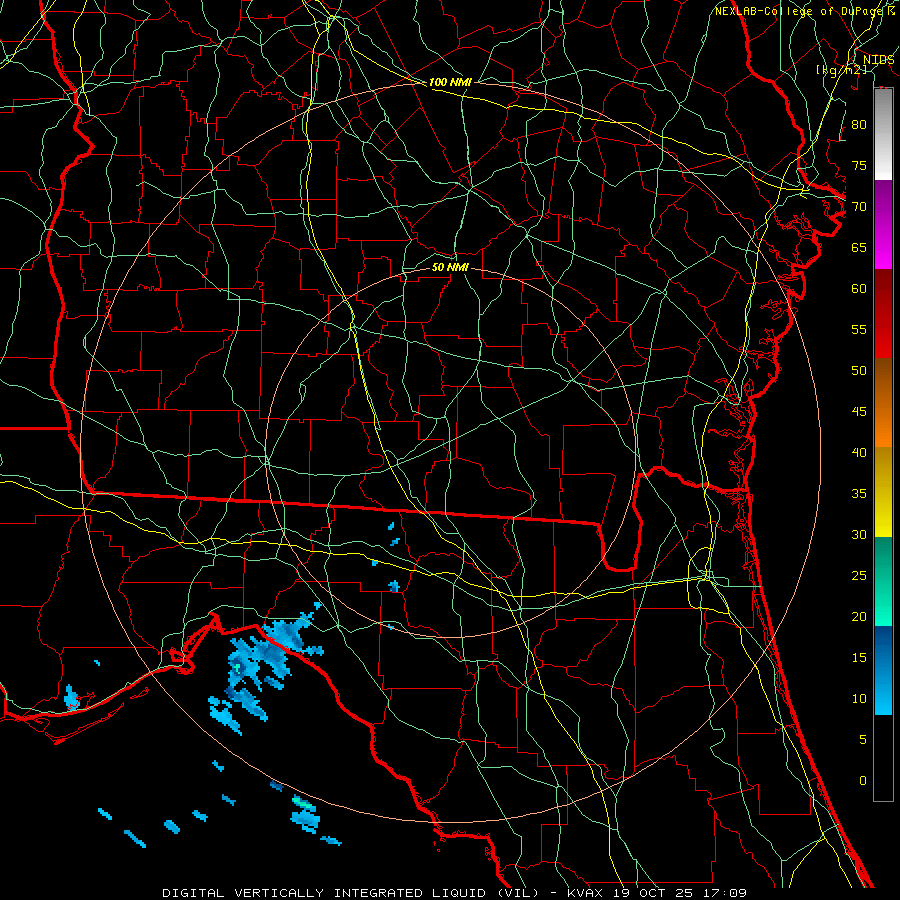Click the KVAX 19 OCT 25 17:09 timestamp
Screen dimensions: 900x900
point(657,893)
